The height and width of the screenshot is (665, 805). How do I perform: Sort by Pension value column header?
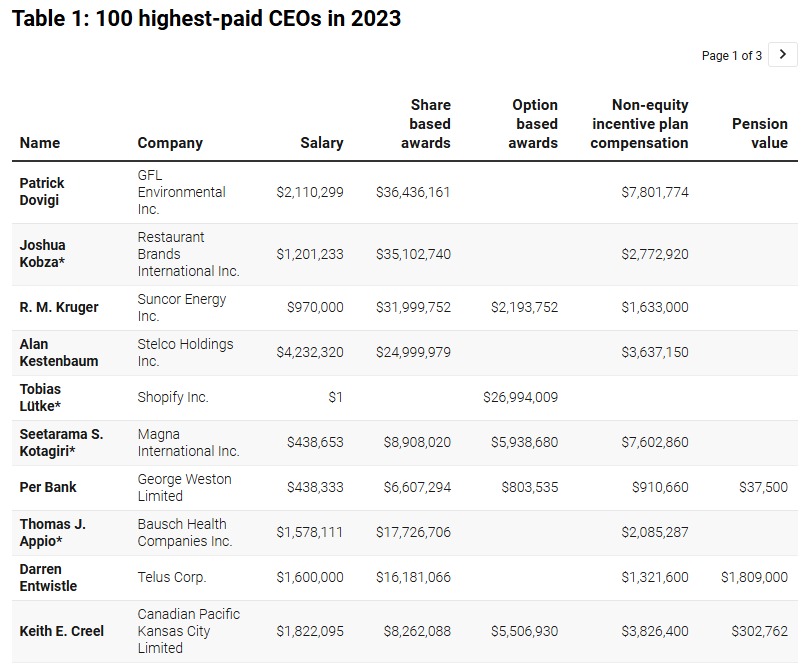pyautogui.click(x=759, y=133)
